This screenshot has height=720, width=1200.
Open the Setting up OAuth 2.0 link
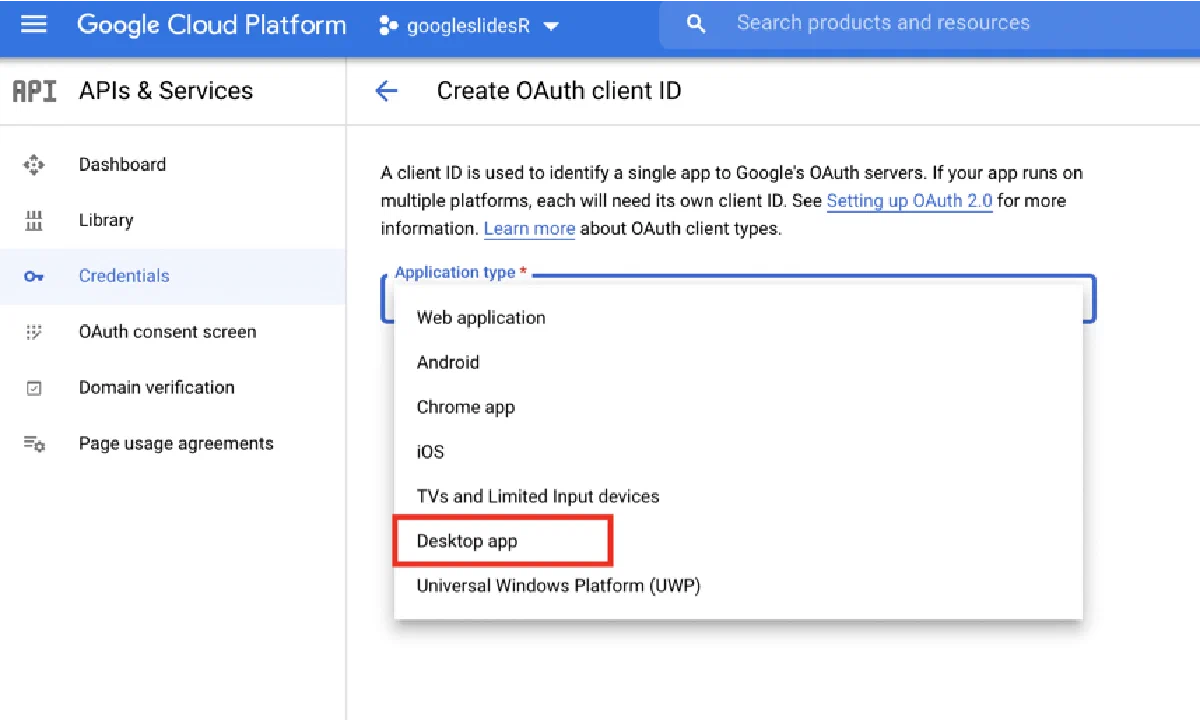(x=909, y=201)
